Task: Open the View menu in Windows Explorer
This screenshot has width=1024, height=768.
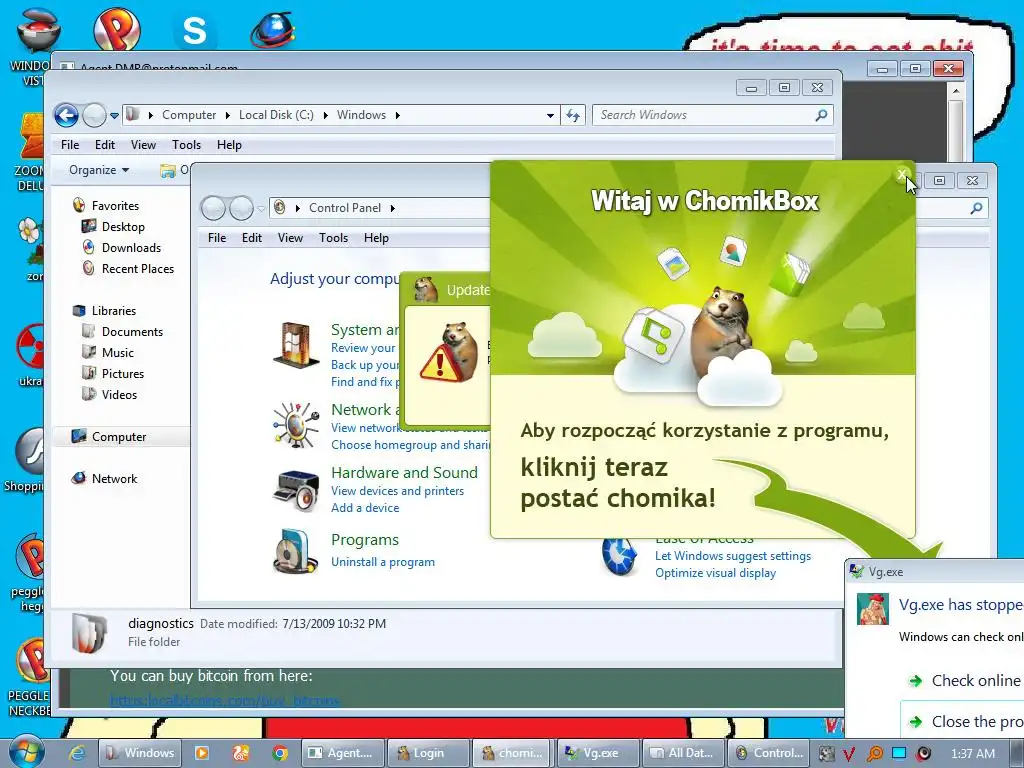Action: pyautogui.click(x=143, y=145)
